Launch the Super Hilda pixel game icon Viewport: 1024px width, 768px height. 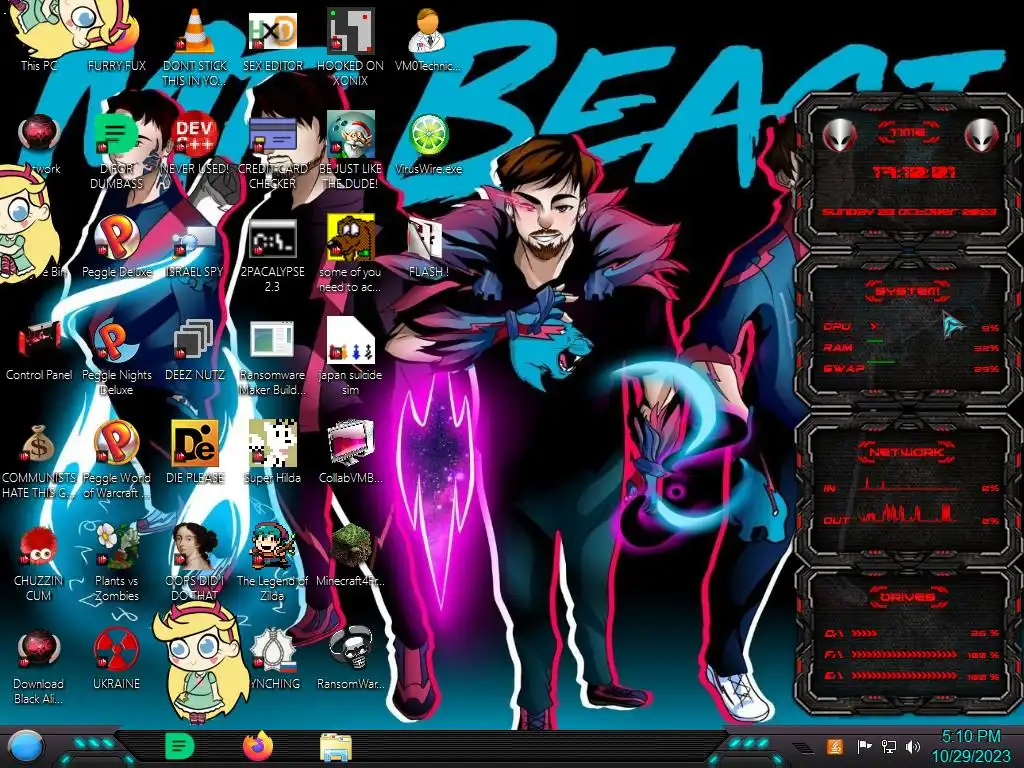coord(272,453)
